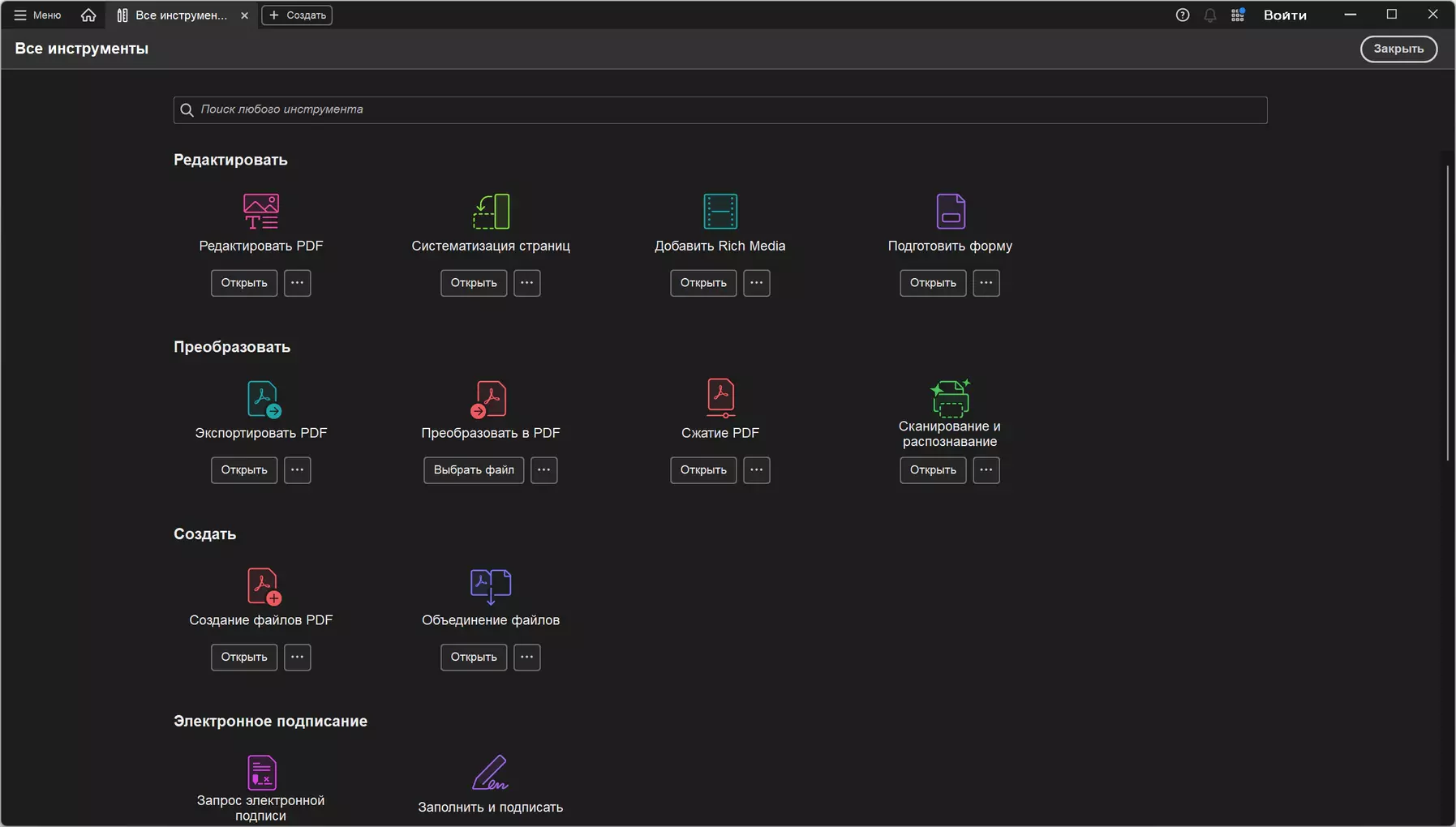Click the Войти sign-in button

[x=1285, y=15]
